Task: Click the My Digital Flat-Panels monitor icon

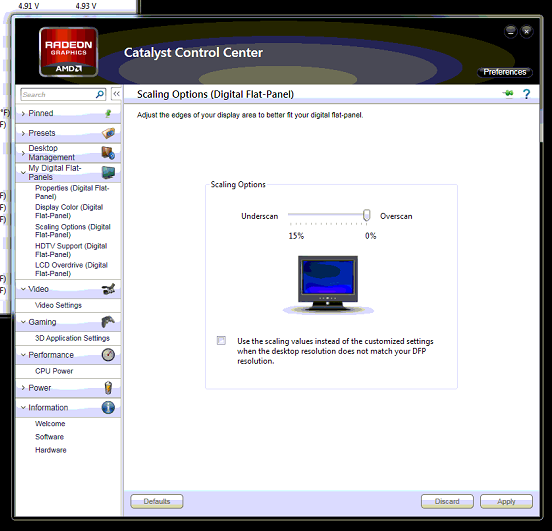Action: click(108, 173)
